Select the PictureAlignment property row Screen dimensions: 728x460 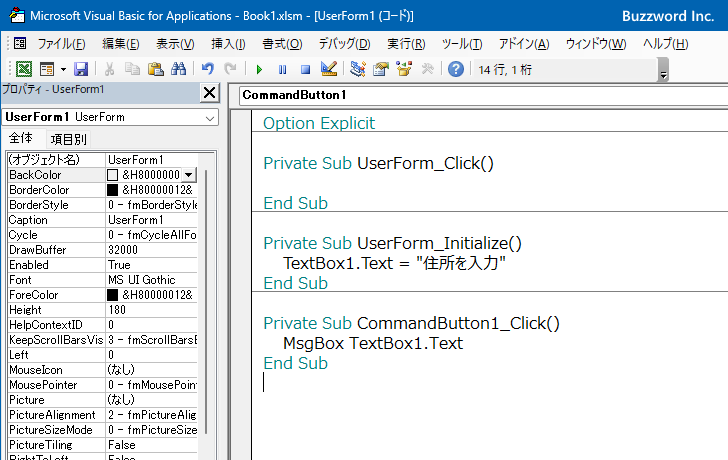[x=103, y=415]
